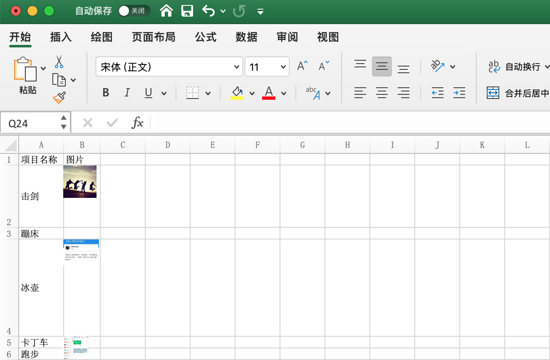Undo the last action
The height and width of the screenshot is (360, 550).
(208, 11)
